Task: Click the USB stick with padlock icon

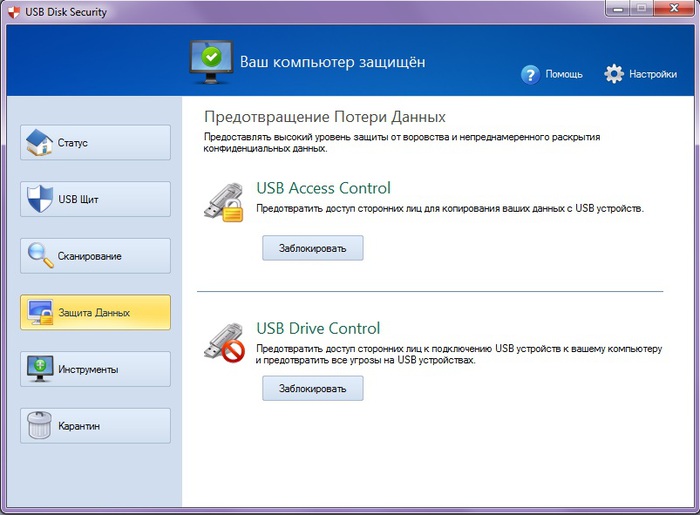Action: (224, 202)
